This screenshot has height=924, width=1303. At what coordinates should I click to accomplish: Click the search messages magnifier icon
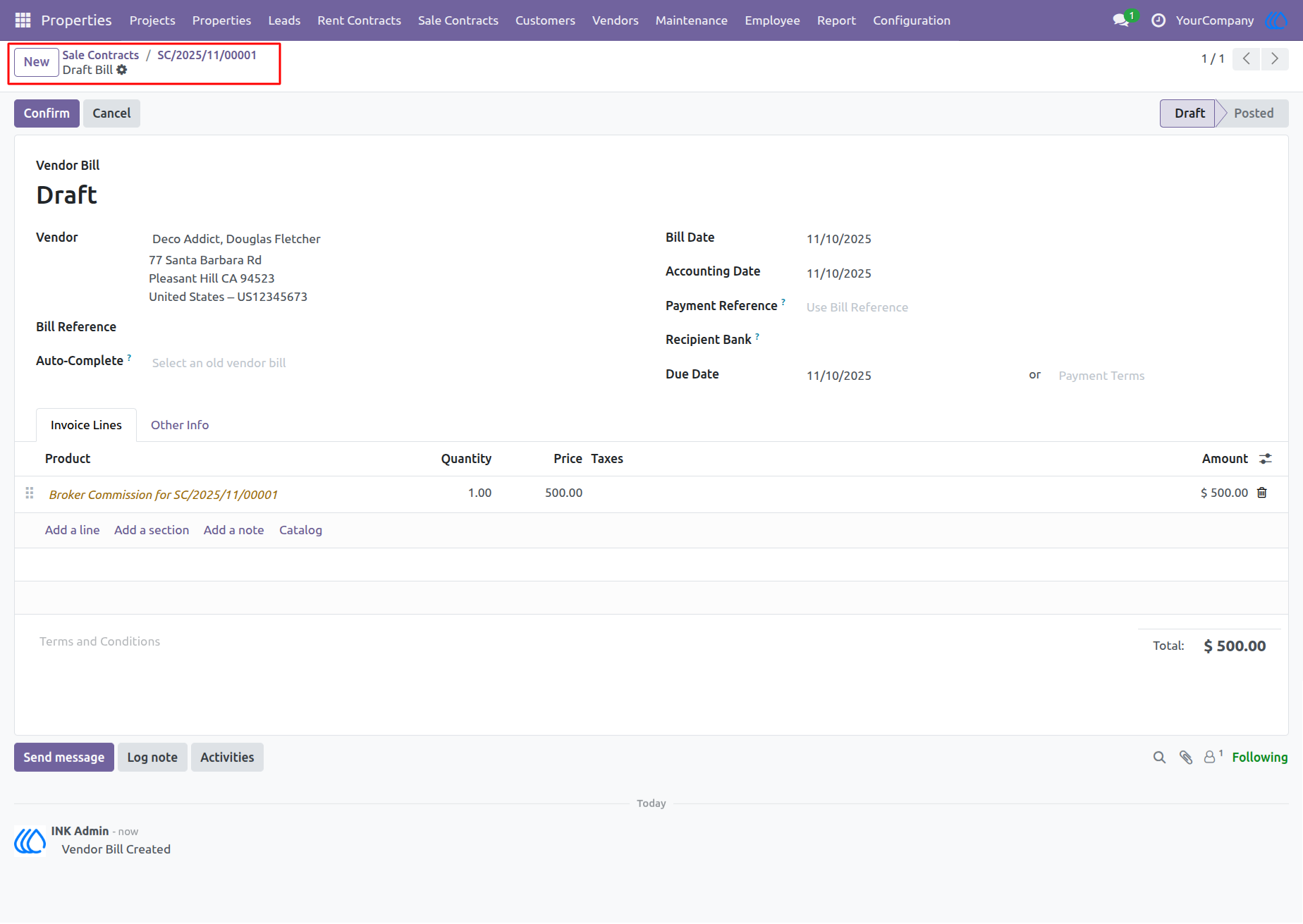coord(1159,758)
